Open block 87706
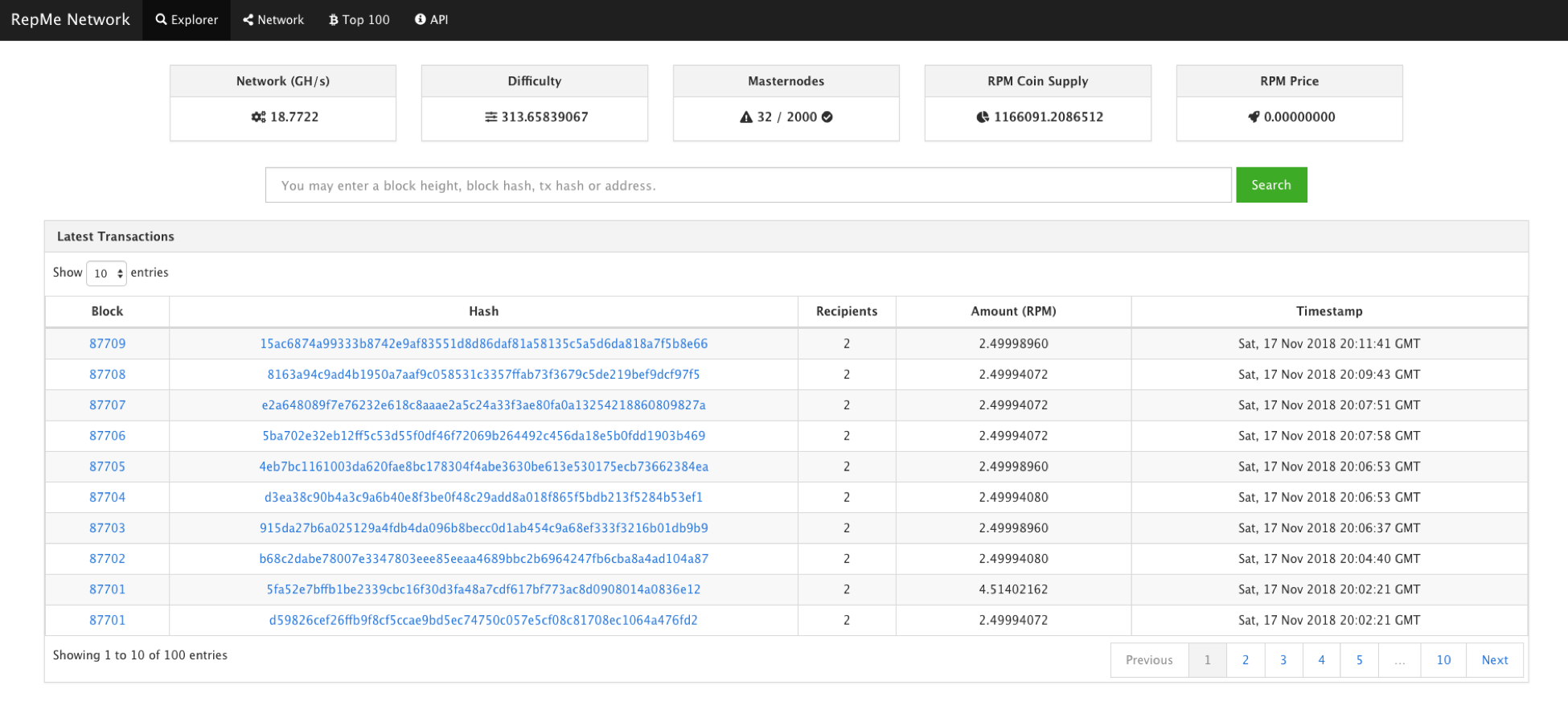Image resolution: width=1568 pixels, height=710 pixels. click(107, 436)
